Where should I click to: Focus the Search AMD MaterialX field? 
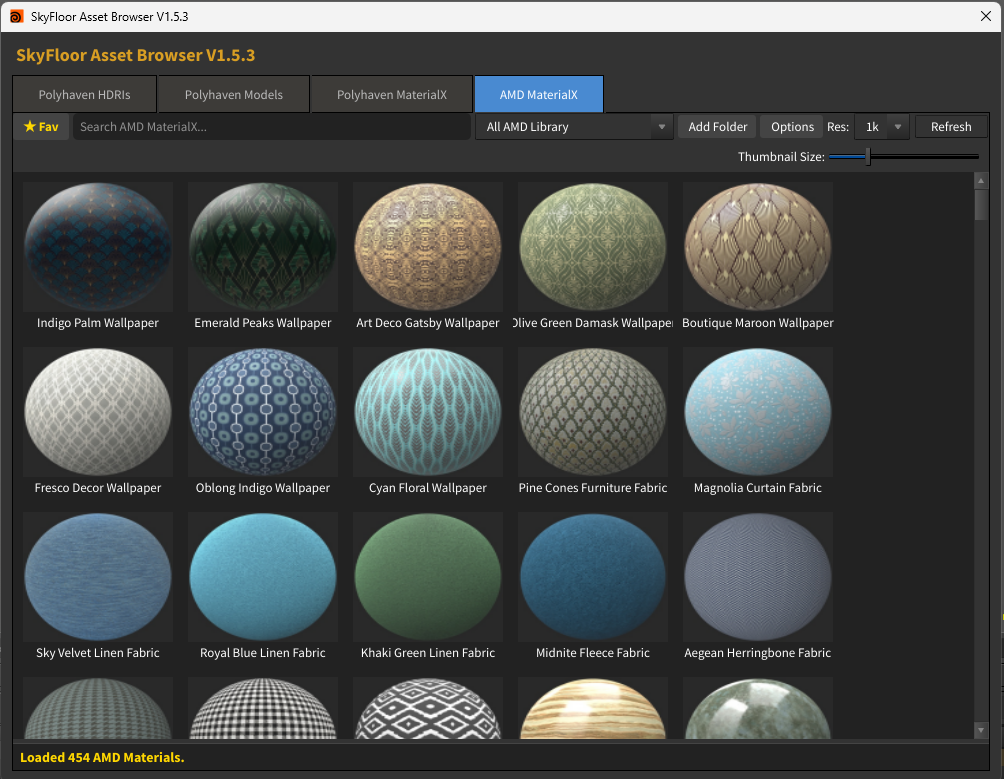tap(271, 127)
